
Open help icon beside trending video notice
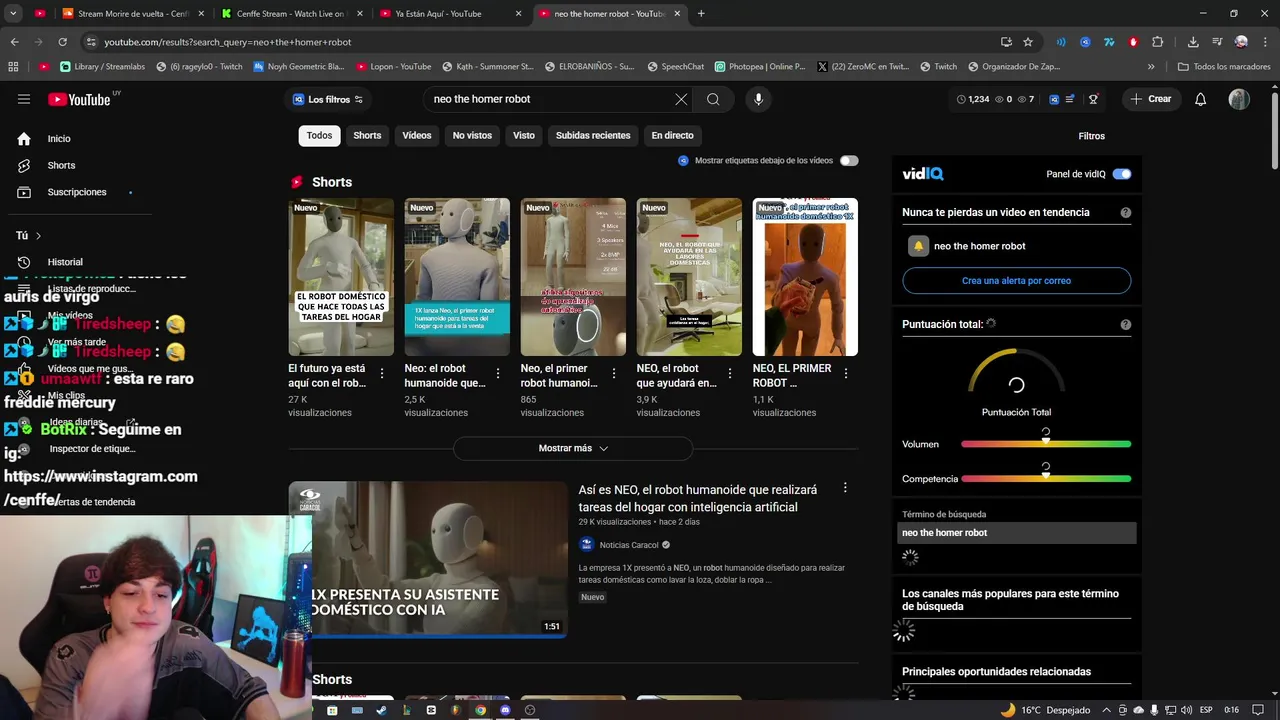(1126, 213)
